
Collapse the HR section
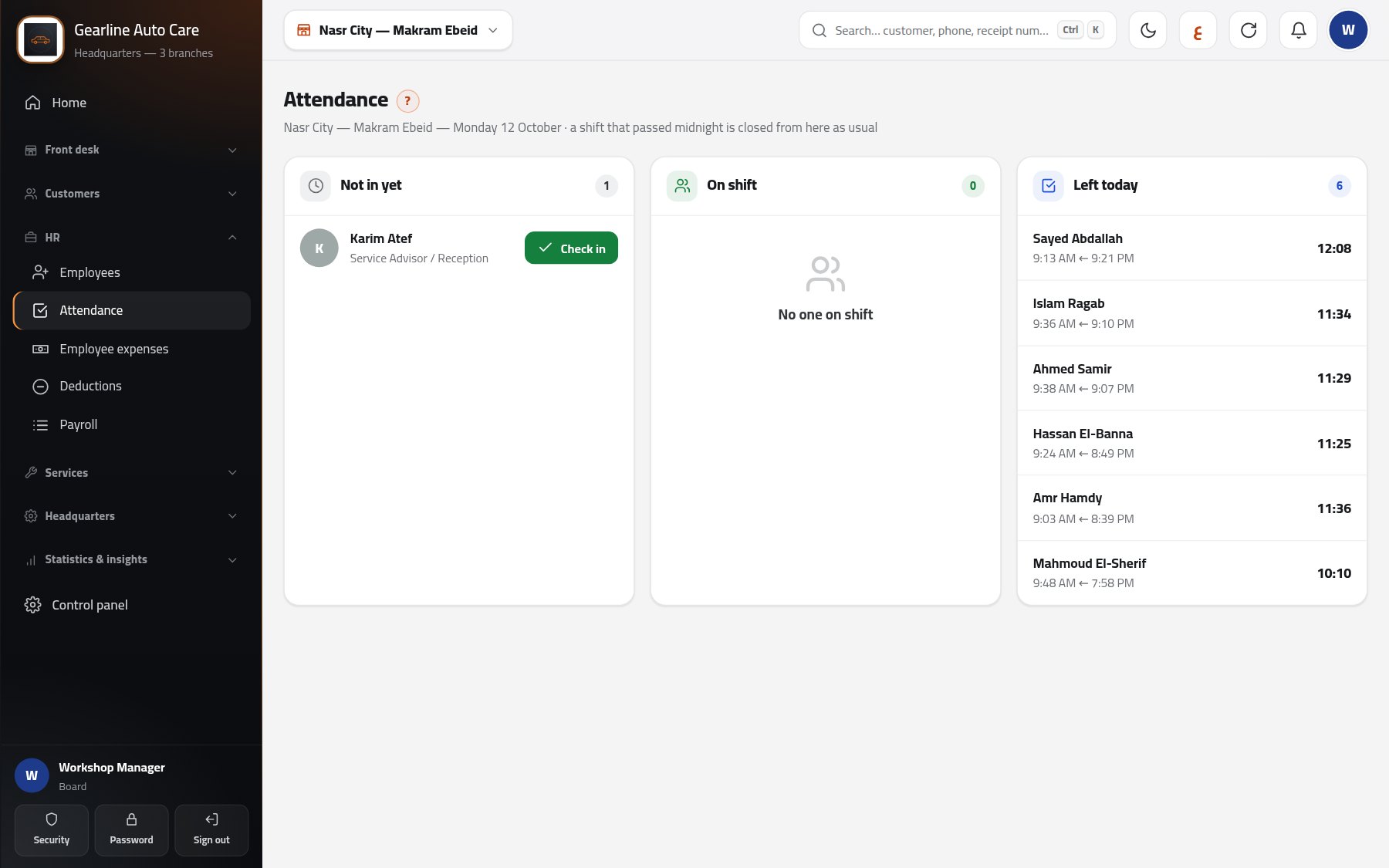point(131,238)
